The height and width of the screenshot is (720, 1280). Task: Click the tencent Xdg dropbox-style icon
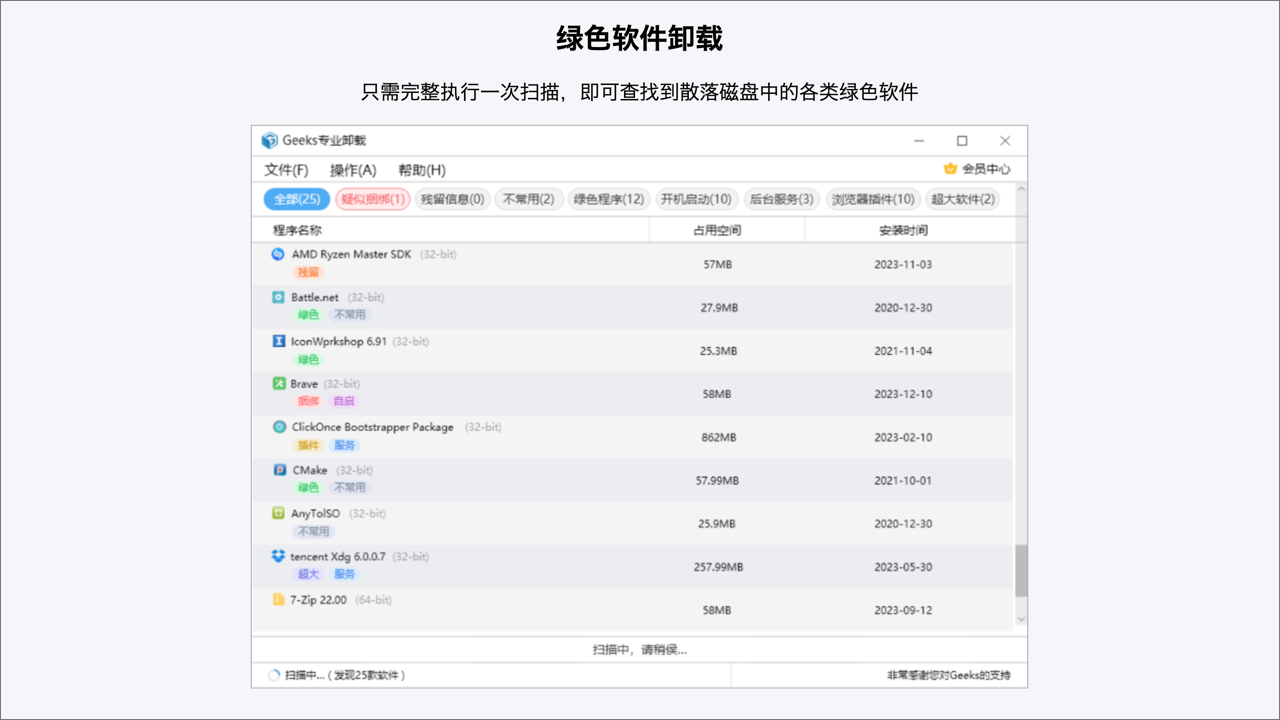click(x=278, y=556)
